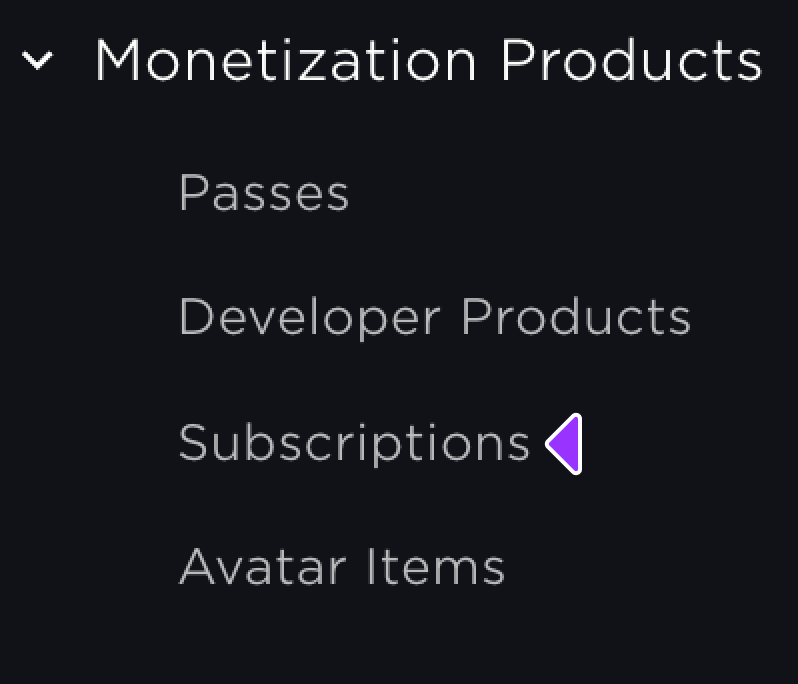Screen dimensions: 798x684
Task: Go to Developer Products
Action: pyautogui.click(x=434, y=318)
